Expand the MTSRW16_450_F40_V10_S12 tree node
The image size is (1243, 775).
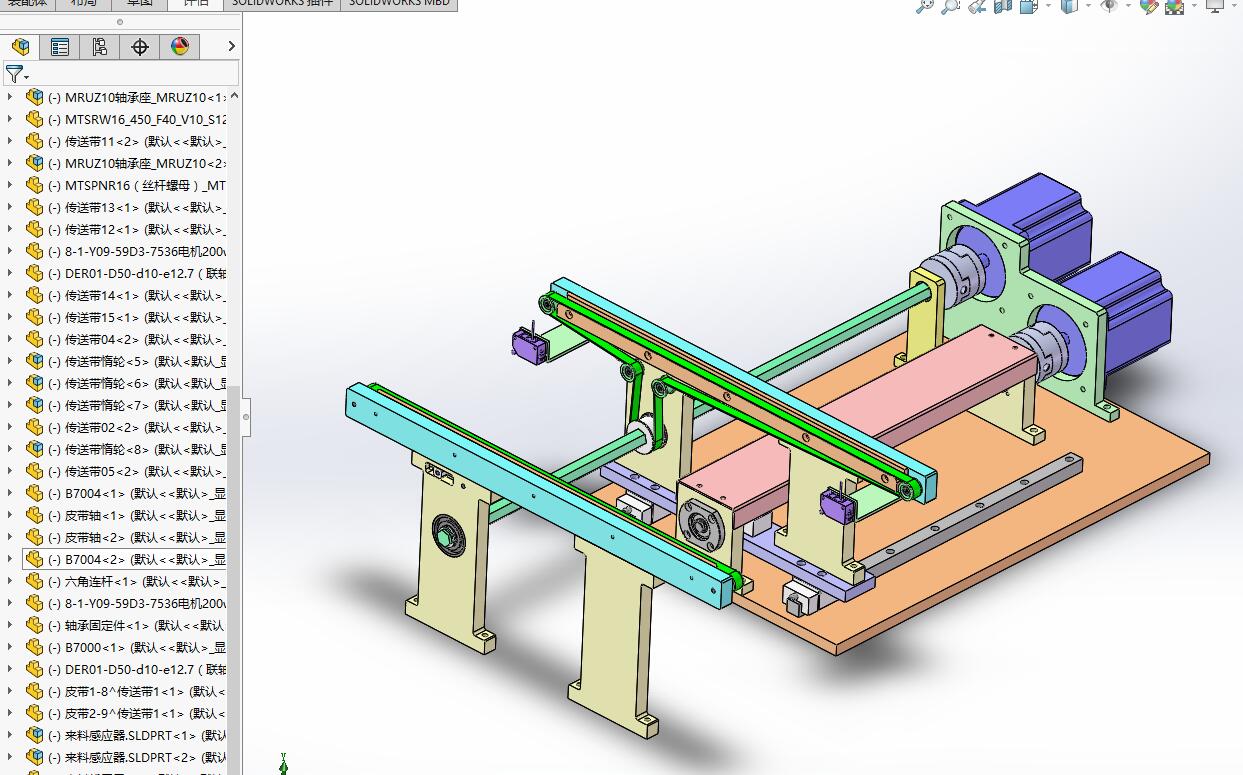(10, 119)
